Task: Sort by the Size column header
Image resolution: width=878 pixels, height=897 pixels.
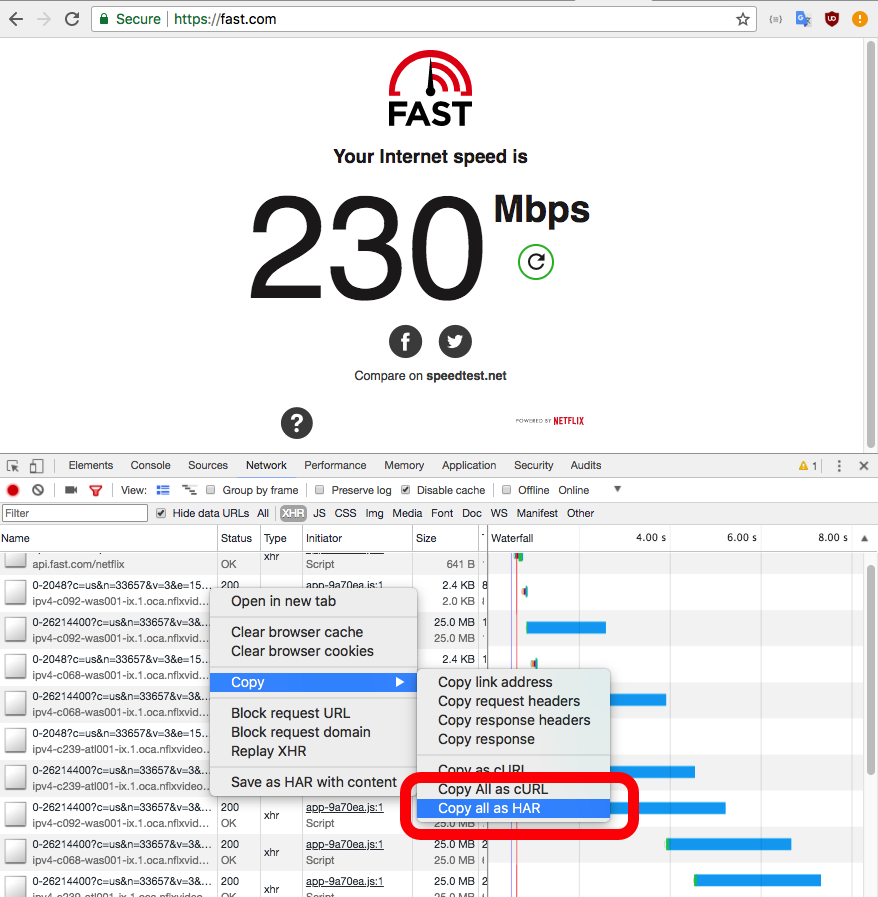Action: [x=446, y=538]
